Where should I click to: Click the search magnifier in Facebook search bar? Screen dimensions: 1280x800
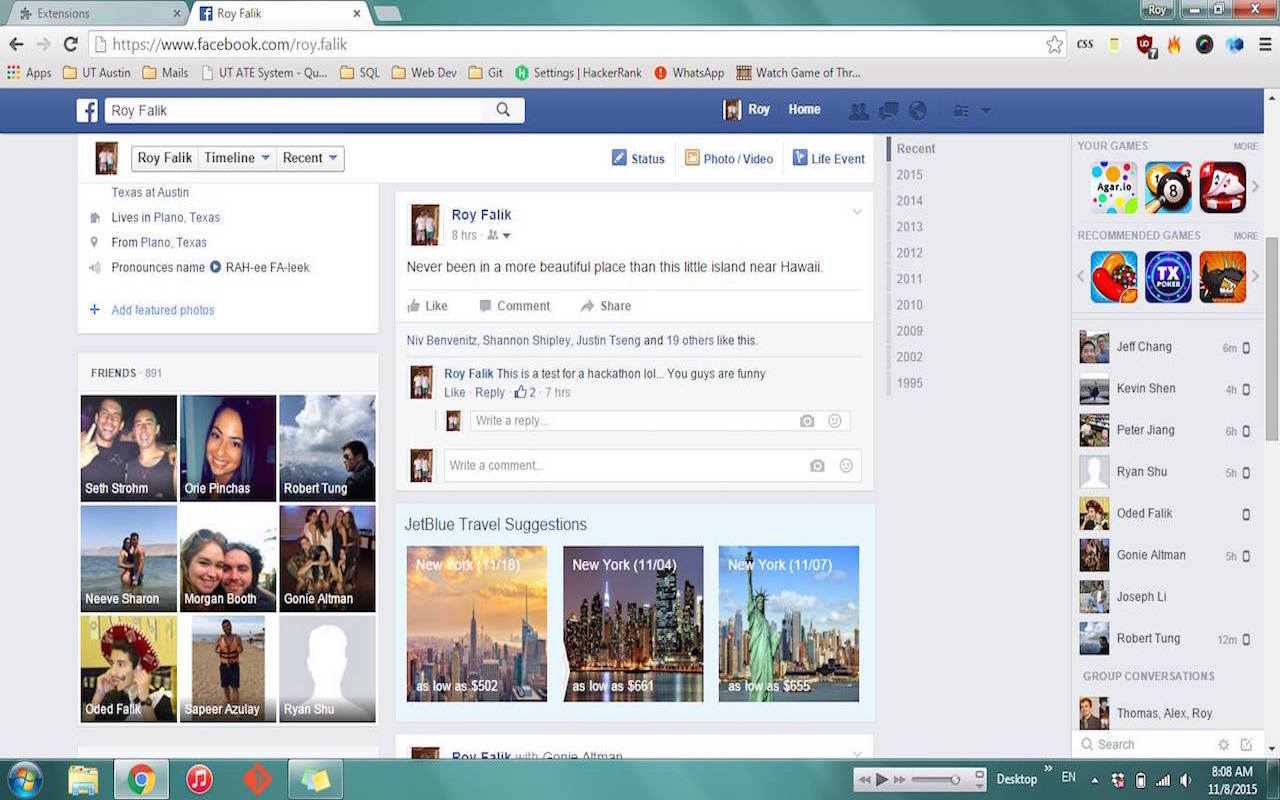503,110
